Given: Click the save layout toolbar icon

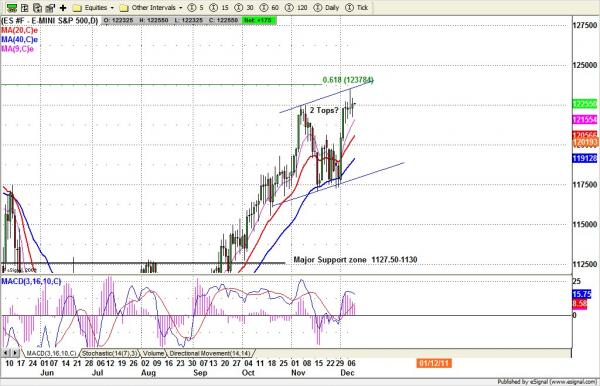Looking at the screenshot, I should (x=50, y=7).
